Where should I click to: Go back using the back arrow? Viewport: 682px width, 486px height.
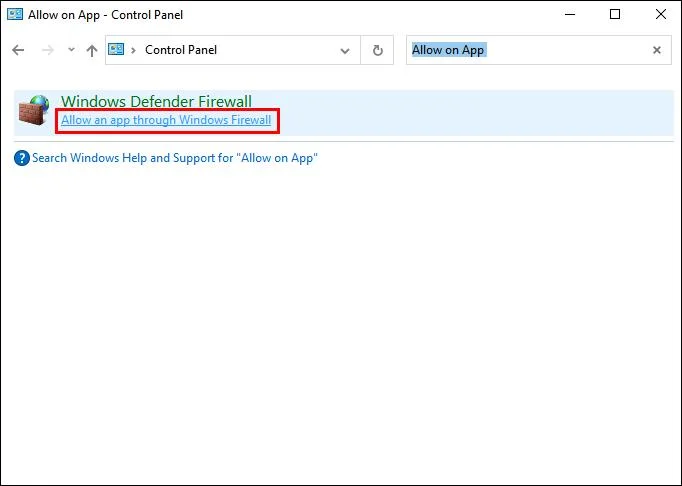point(18,50)
